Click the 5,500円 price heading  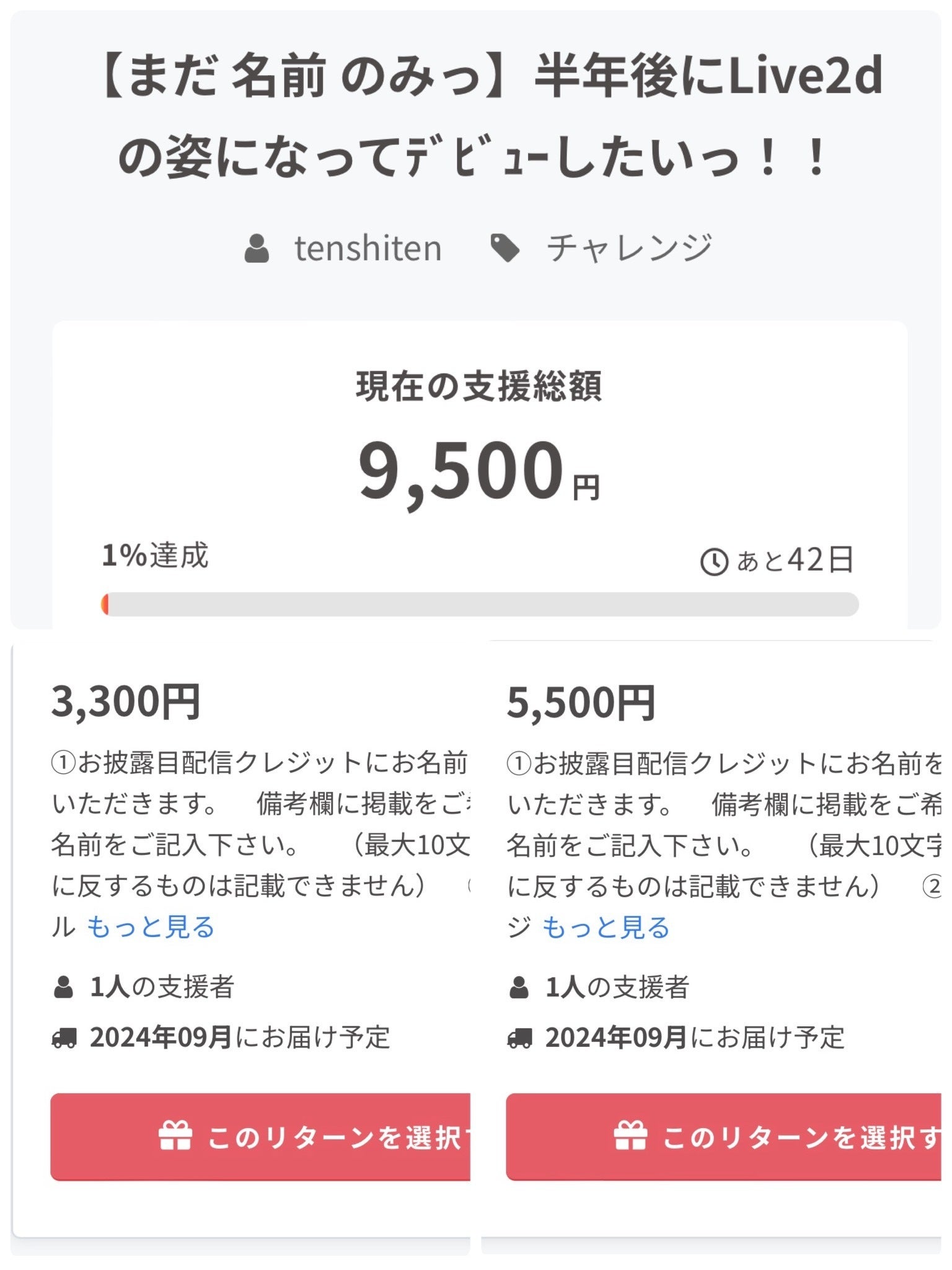[x=581, y=703]
